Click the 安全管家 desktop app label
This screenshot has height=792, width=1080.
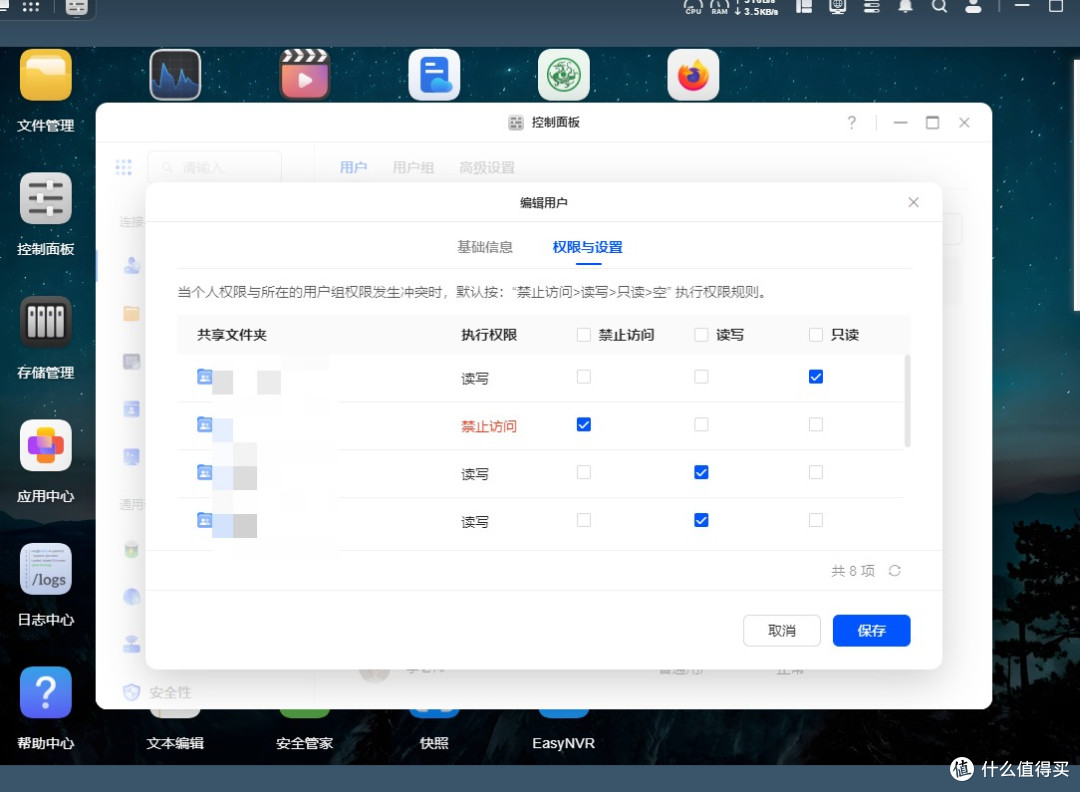click(x=304, y=743)
